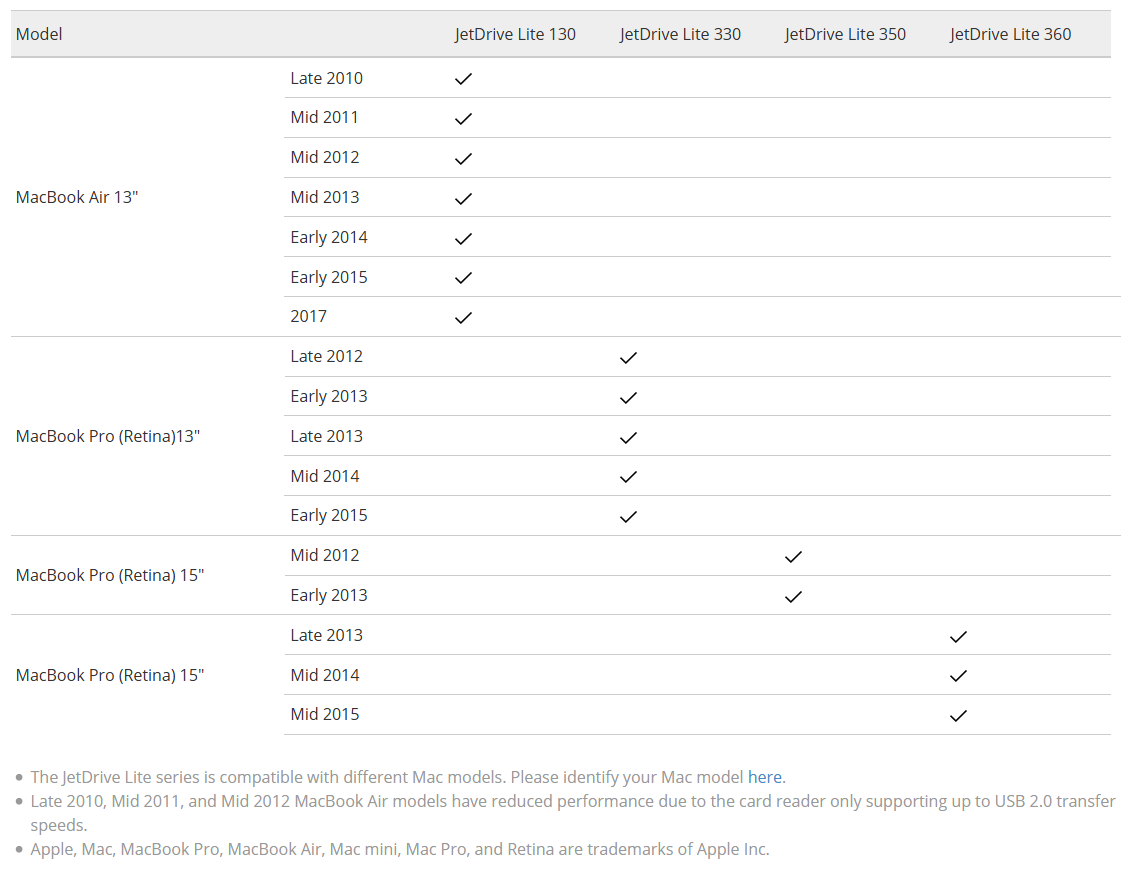Click the Late 2010 MacBook Air checkmark

(x=463, y=79)
